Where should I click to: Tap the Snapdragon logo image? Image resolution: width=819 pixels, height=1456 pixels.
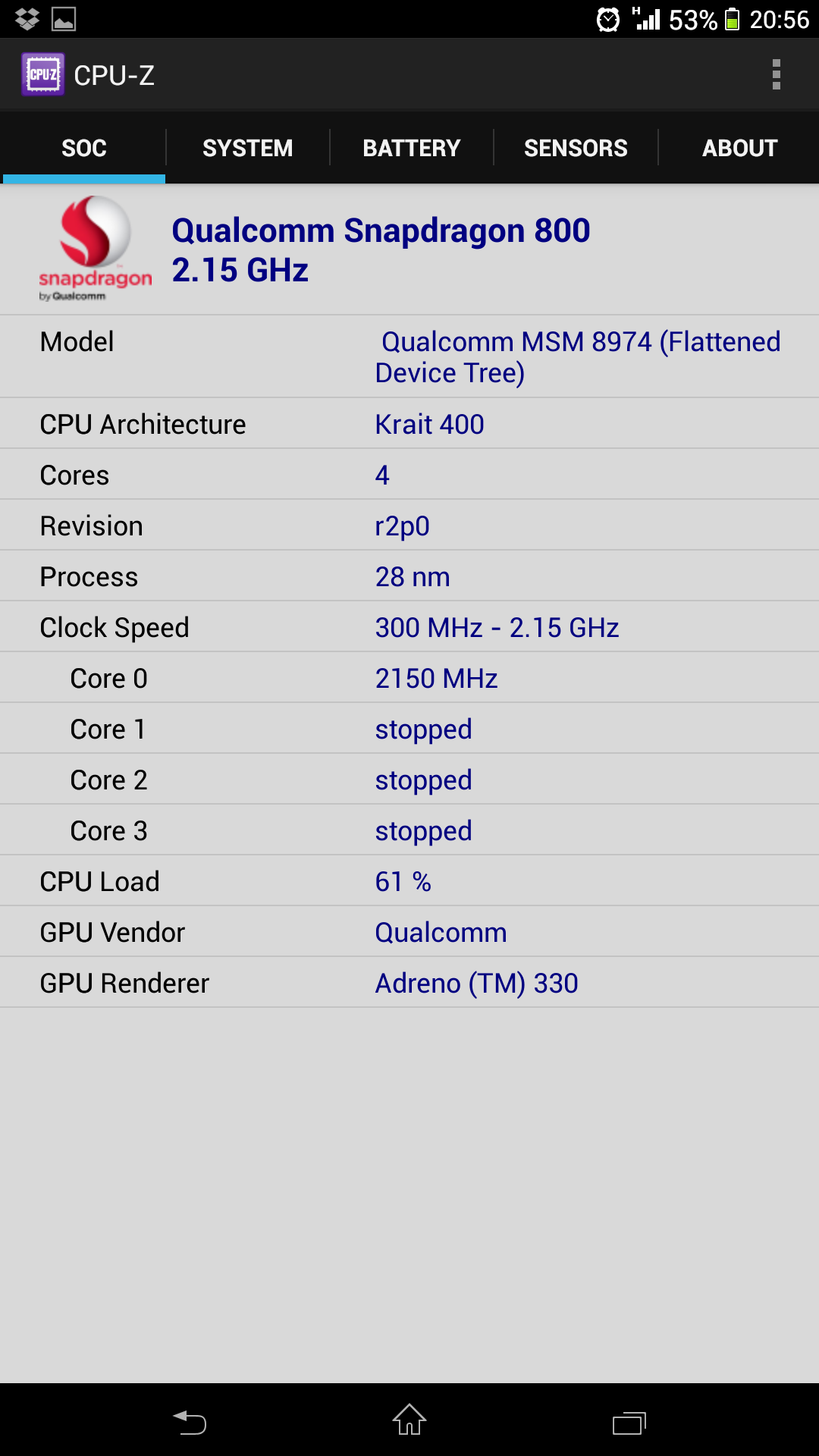[96, 249]
